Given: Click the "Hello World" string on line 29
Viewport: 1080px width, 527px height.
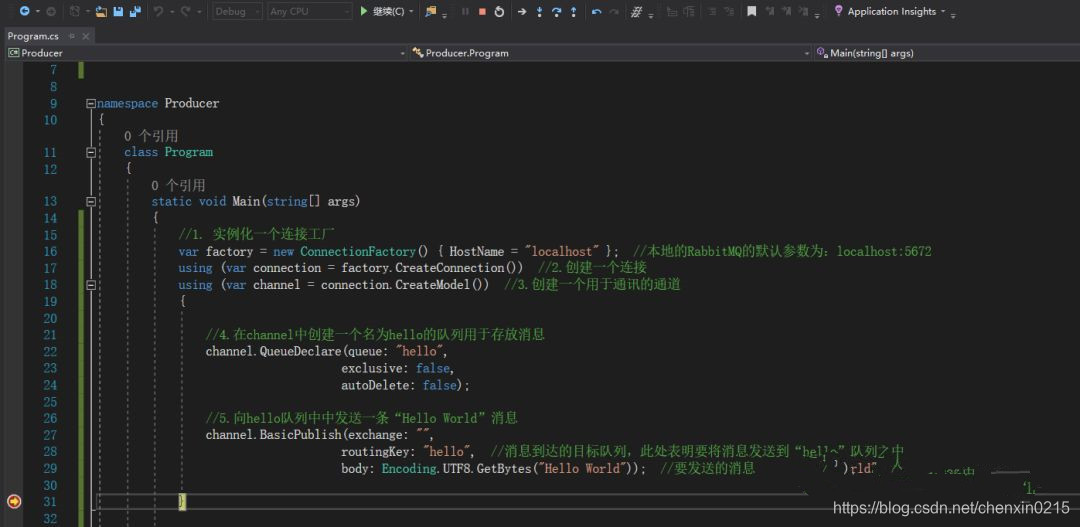Looking at the screenshot, I should coord(585,468).
